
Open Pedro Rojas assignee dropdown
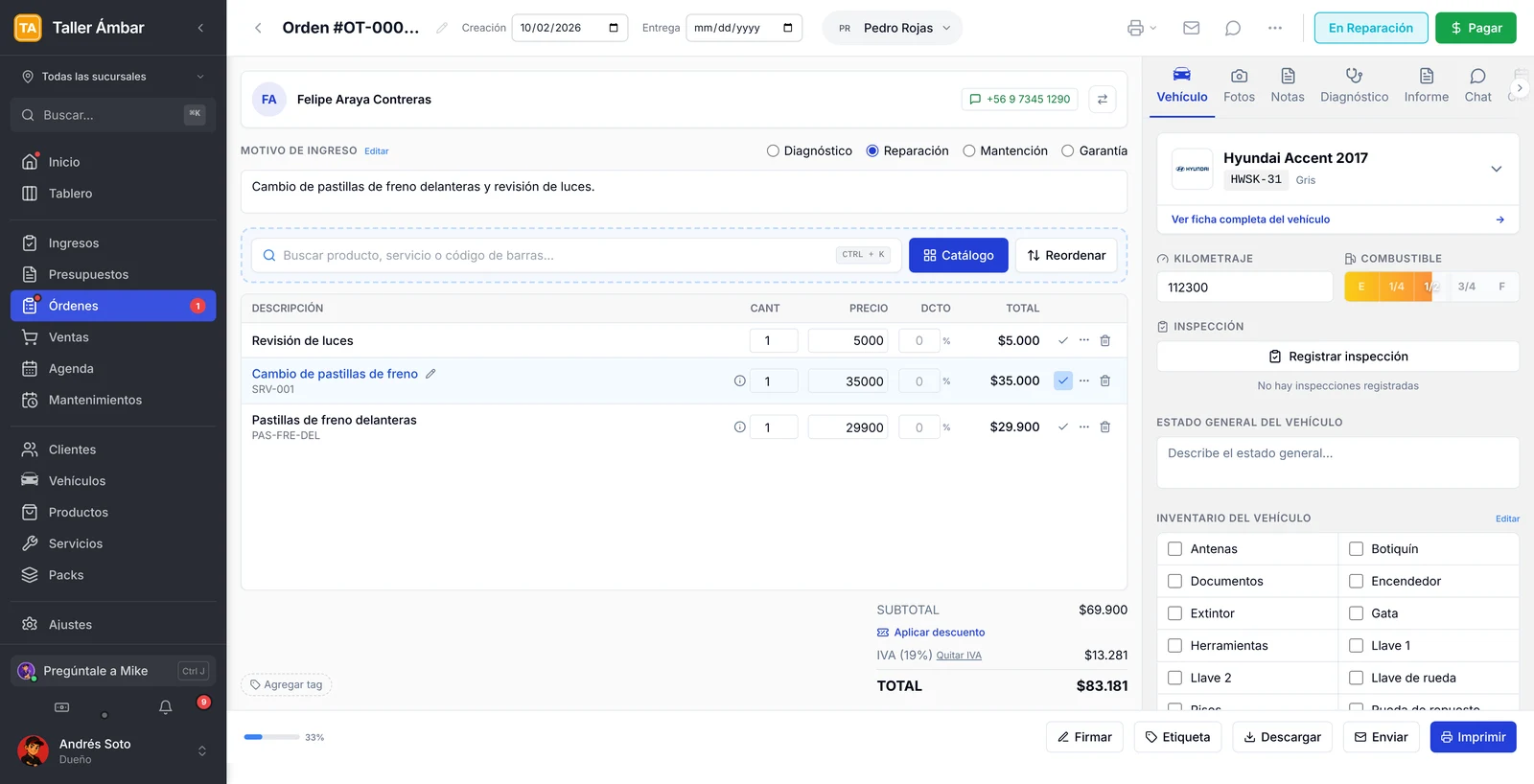click(x=893, y=28)
